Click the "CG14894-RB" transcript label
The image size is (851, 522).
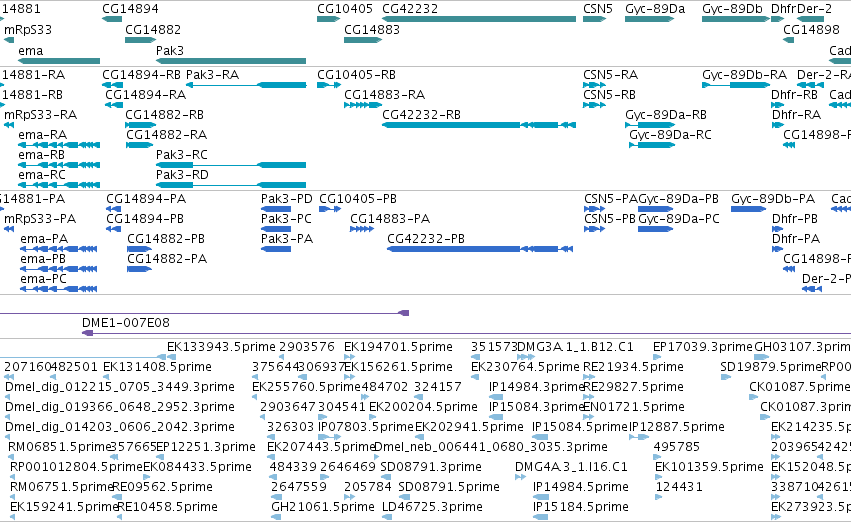coord(141,74)
